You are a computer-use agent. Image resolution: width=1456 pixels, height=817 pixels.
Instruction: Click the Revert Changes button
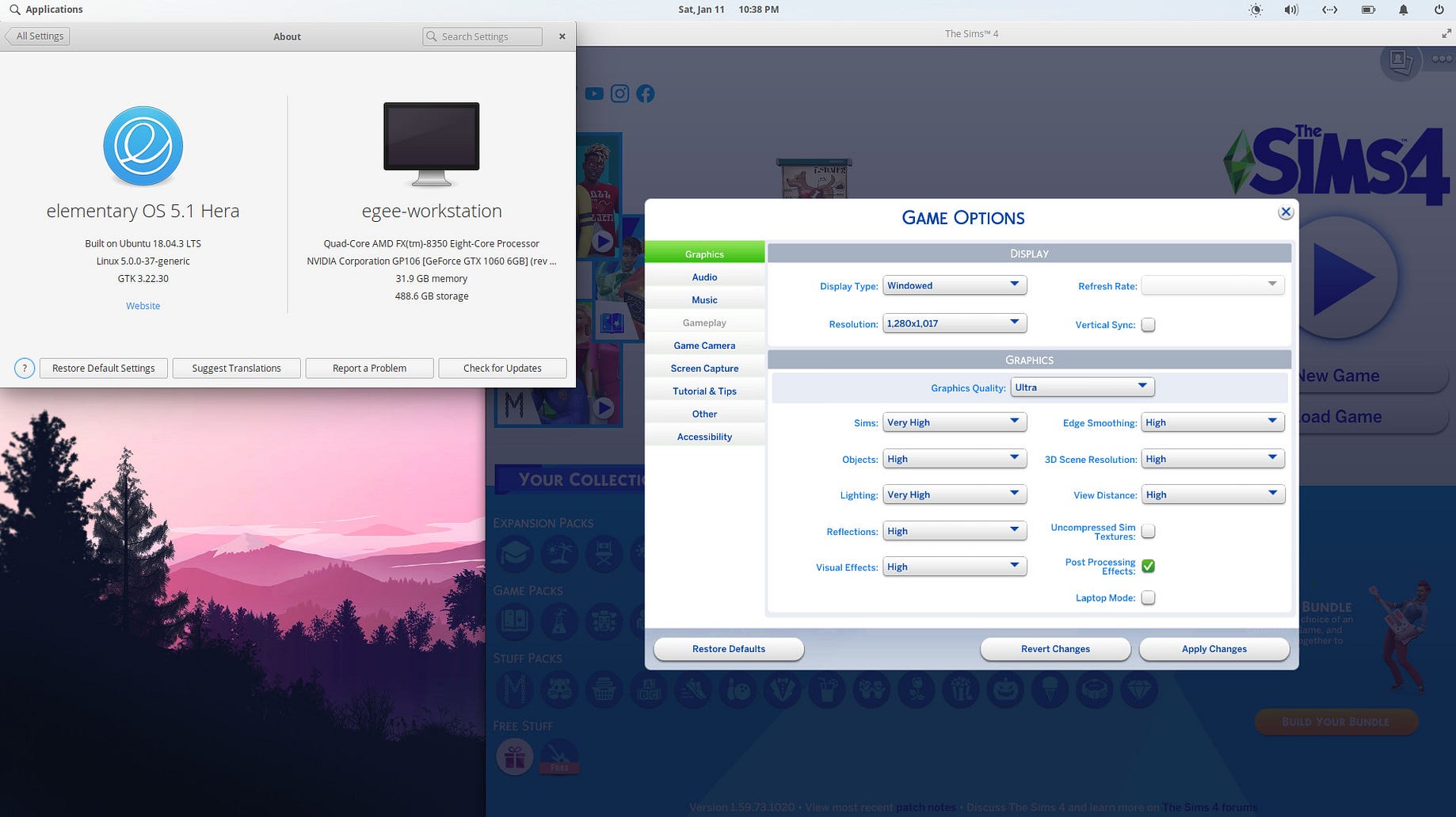pyautogui.click(x=1055, y=649)
